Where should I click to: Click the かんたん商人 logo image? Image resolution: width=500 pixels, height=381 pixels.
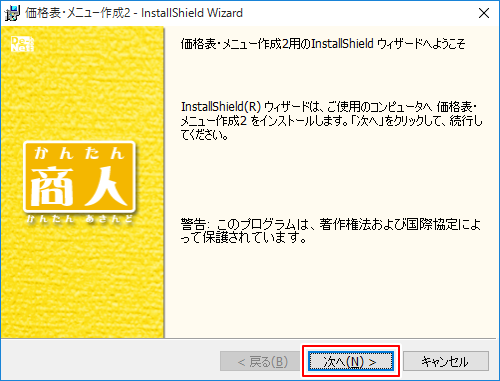[x=79, y=183]
